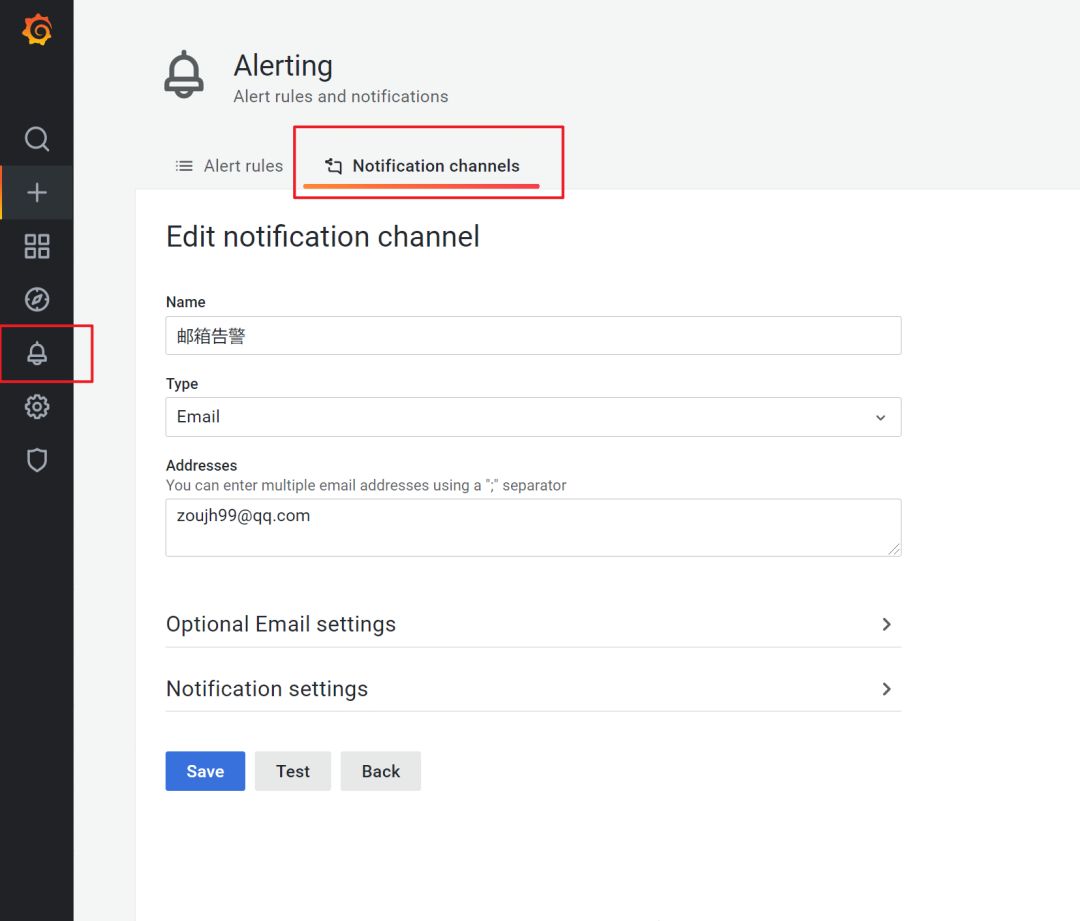Open the Explore compass icon

coord(37,299)
